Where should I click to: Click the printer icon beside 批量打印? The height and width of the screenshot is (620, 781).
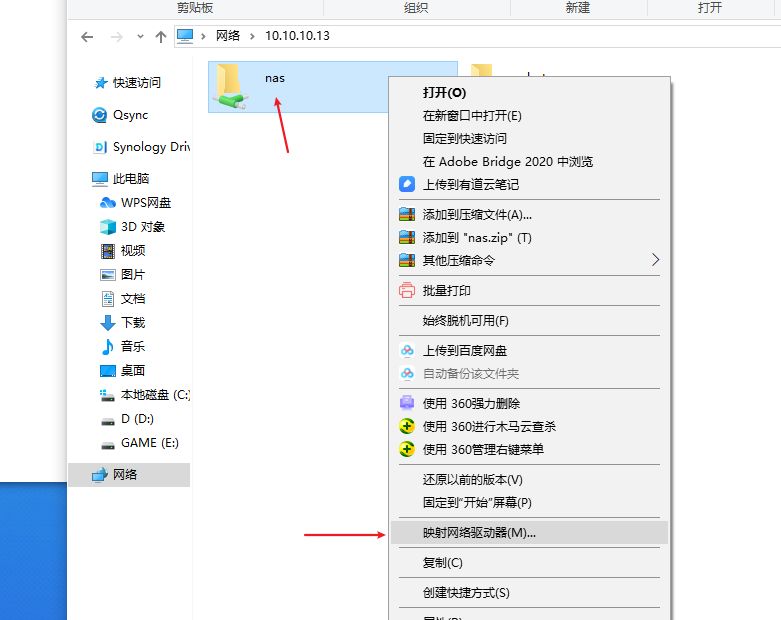coord(407,290)
